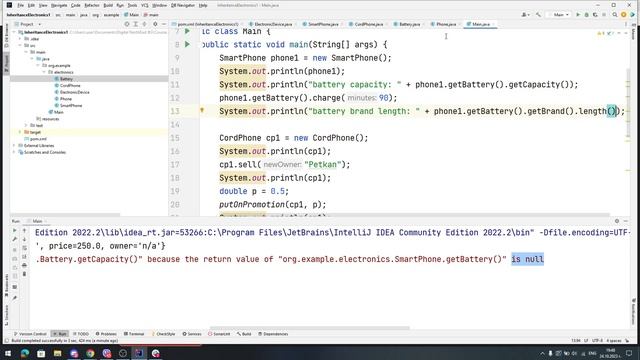Screen dimensions: 640x360
Task: Select ElectronicDevice class in project tree
Action: click(74, 92)
